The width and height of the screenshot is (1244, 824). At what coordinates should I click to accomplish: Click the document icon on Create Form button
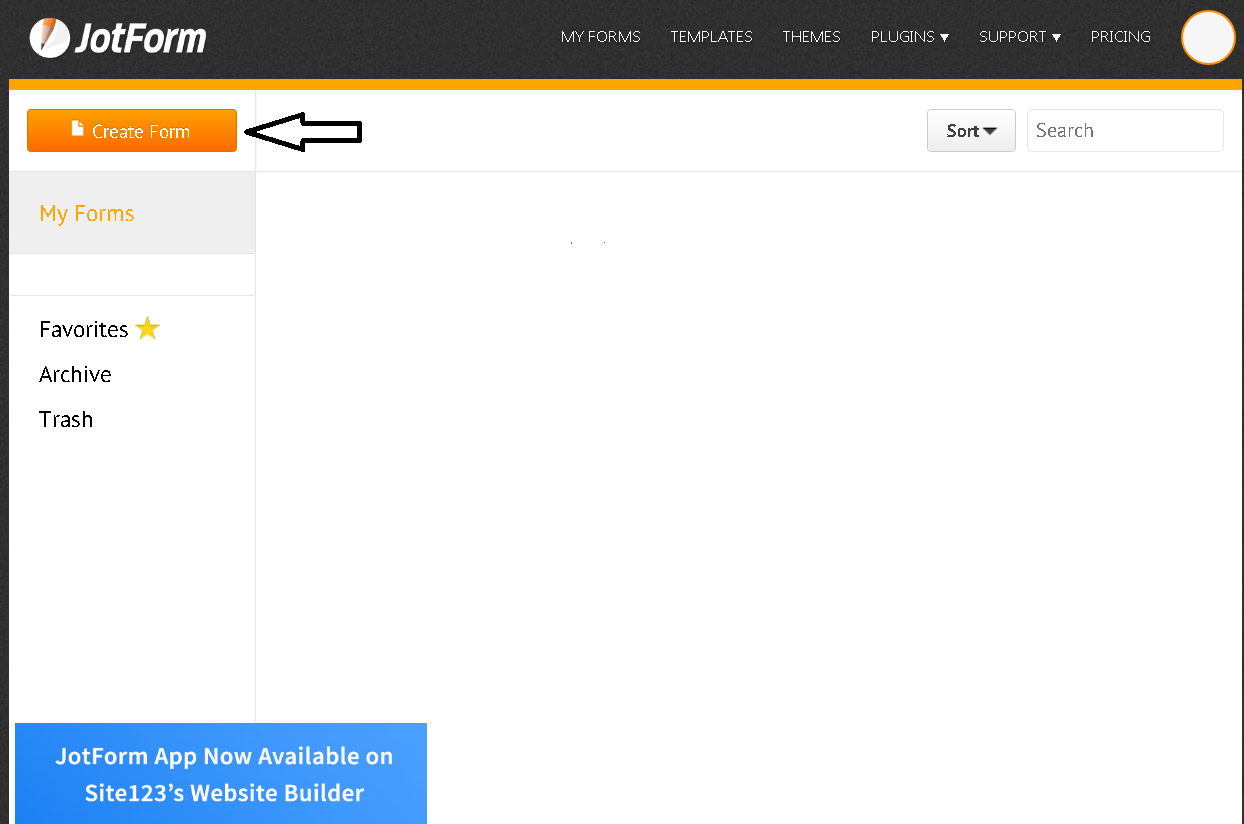tap(76, 129)
